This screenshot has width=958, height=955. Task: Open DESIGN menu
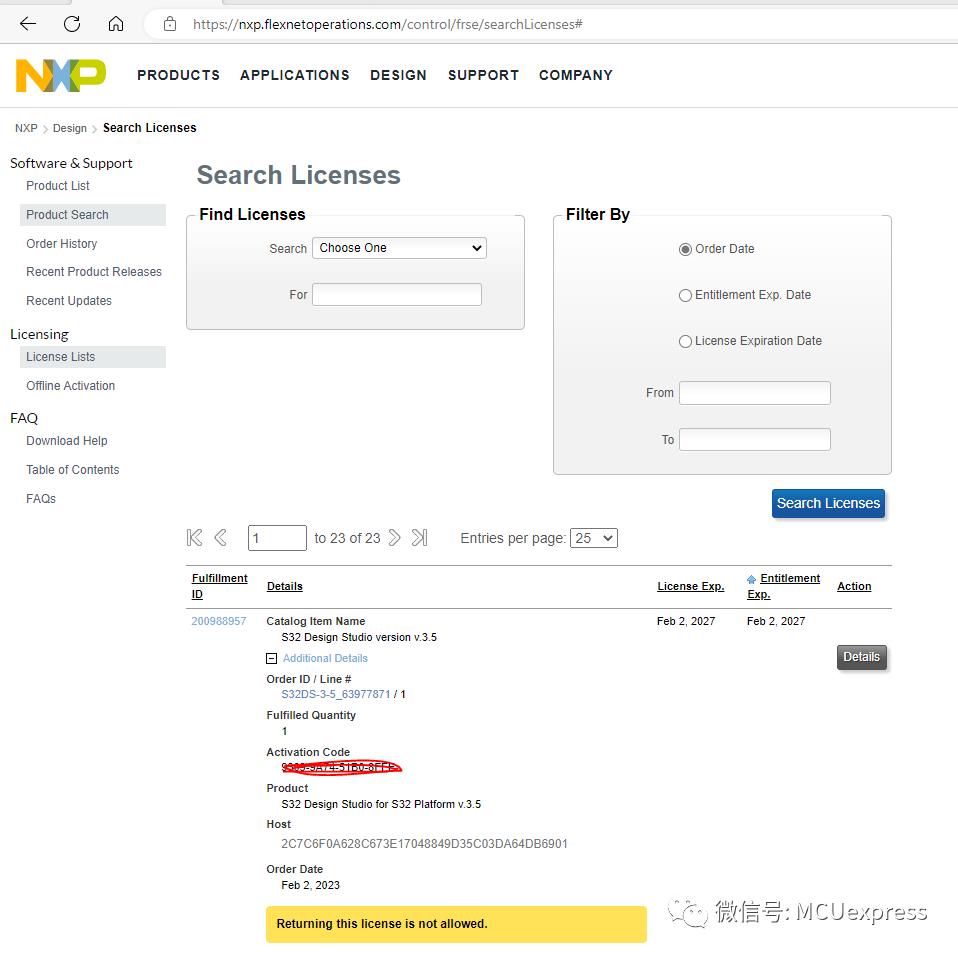[398, 75]
